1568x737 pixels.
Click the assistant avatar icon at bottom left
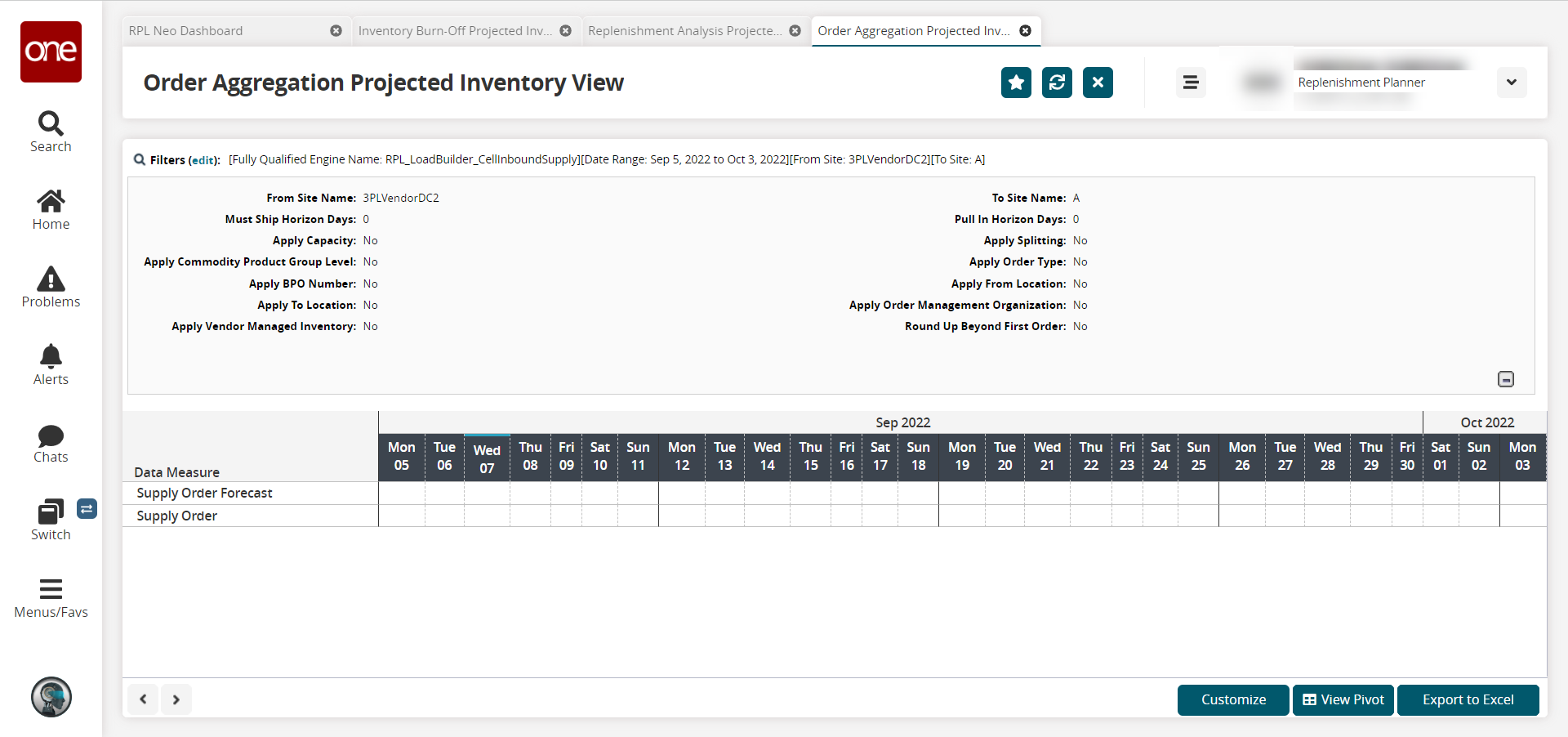coord(51,697)
